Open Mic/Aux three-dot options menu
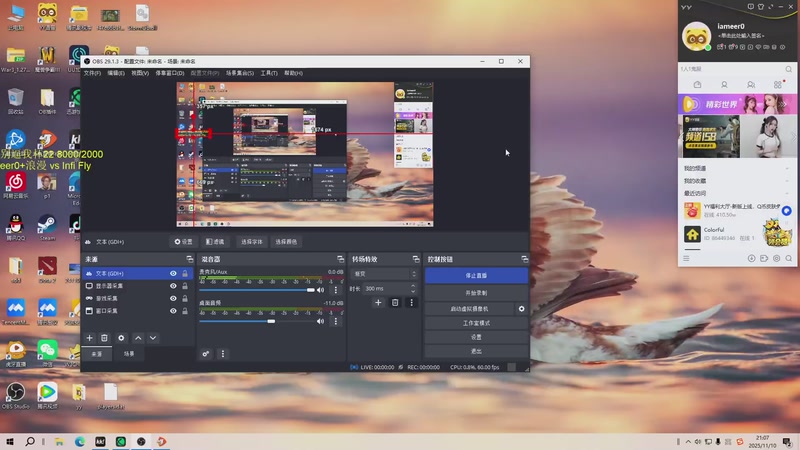This screenshot has height=450, width=800. pos(336,290)
